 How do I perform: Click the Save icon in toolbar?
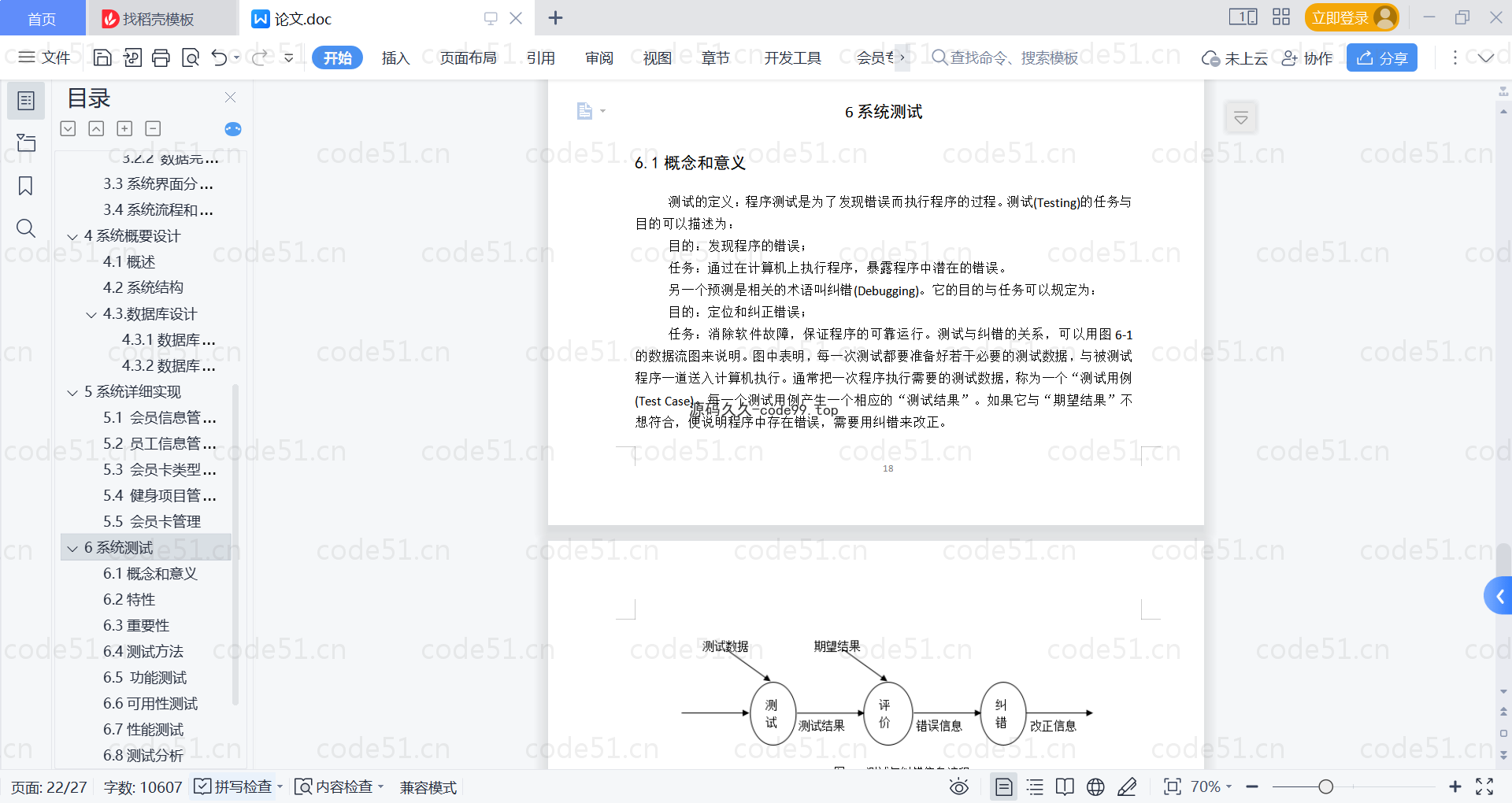(102, 57)
